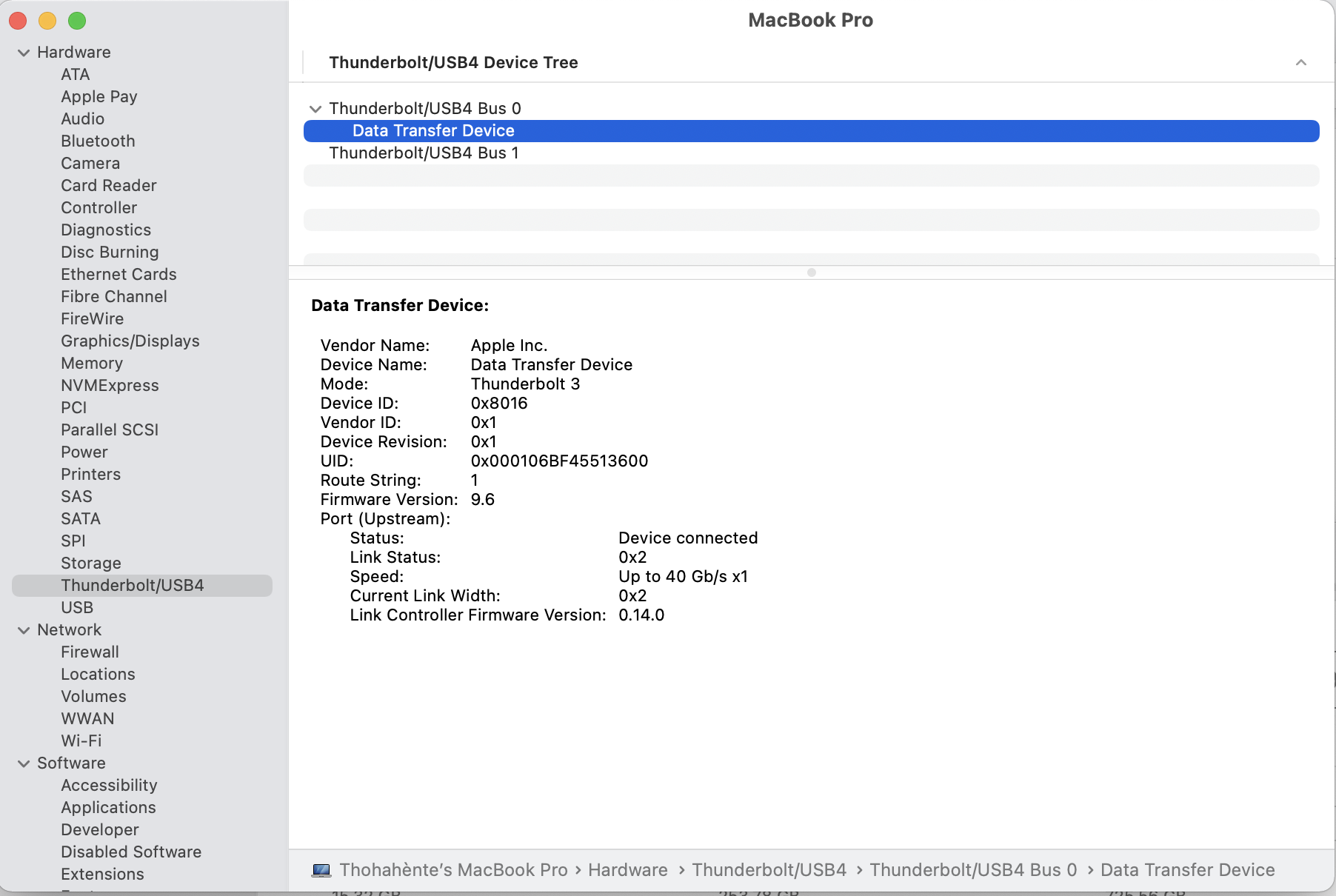Click the Mode value Thunderbolt 3
Viewport: 1336px width, 896px height.
tap(526, 384)
